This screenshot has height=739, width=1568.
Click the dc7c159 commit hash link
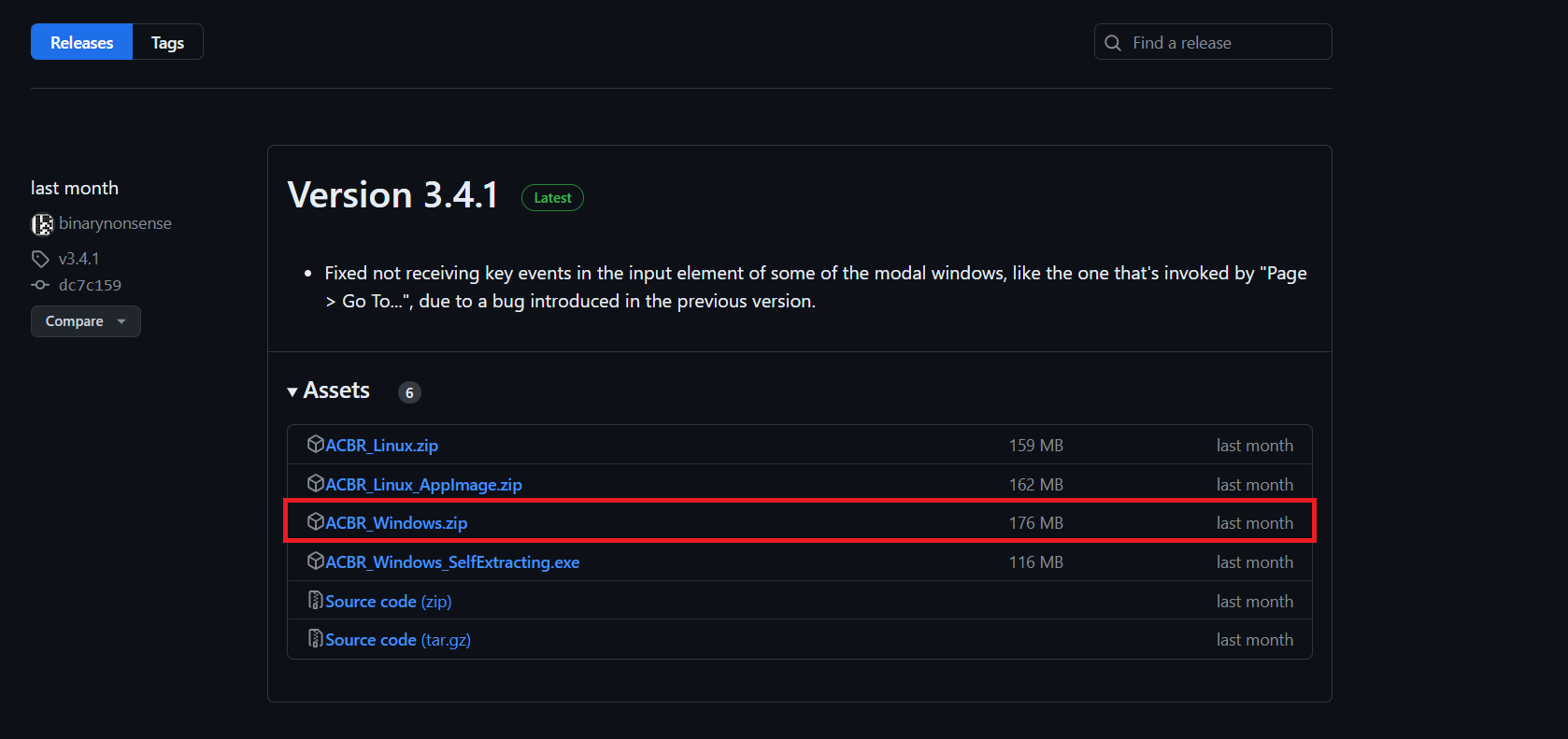pyautogui.click(x=90, y=285)
